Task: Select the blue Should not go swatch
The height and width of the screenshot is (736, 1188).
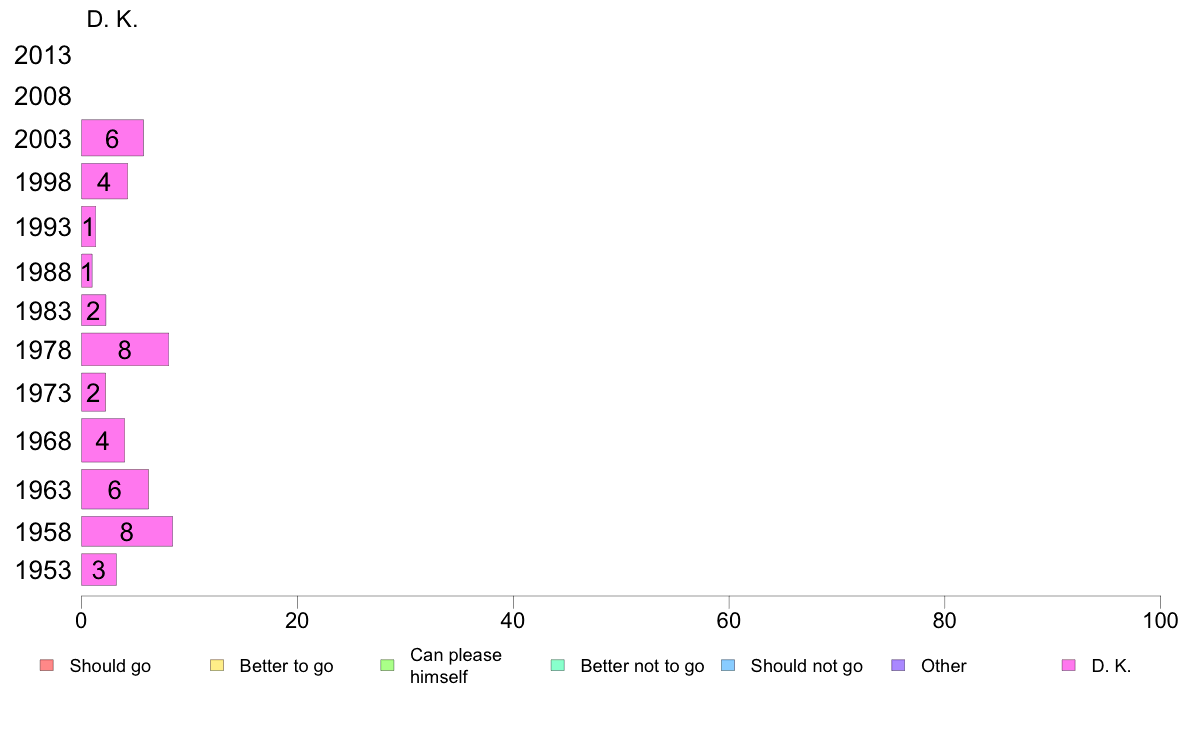Action: click(x=728, y=666)
